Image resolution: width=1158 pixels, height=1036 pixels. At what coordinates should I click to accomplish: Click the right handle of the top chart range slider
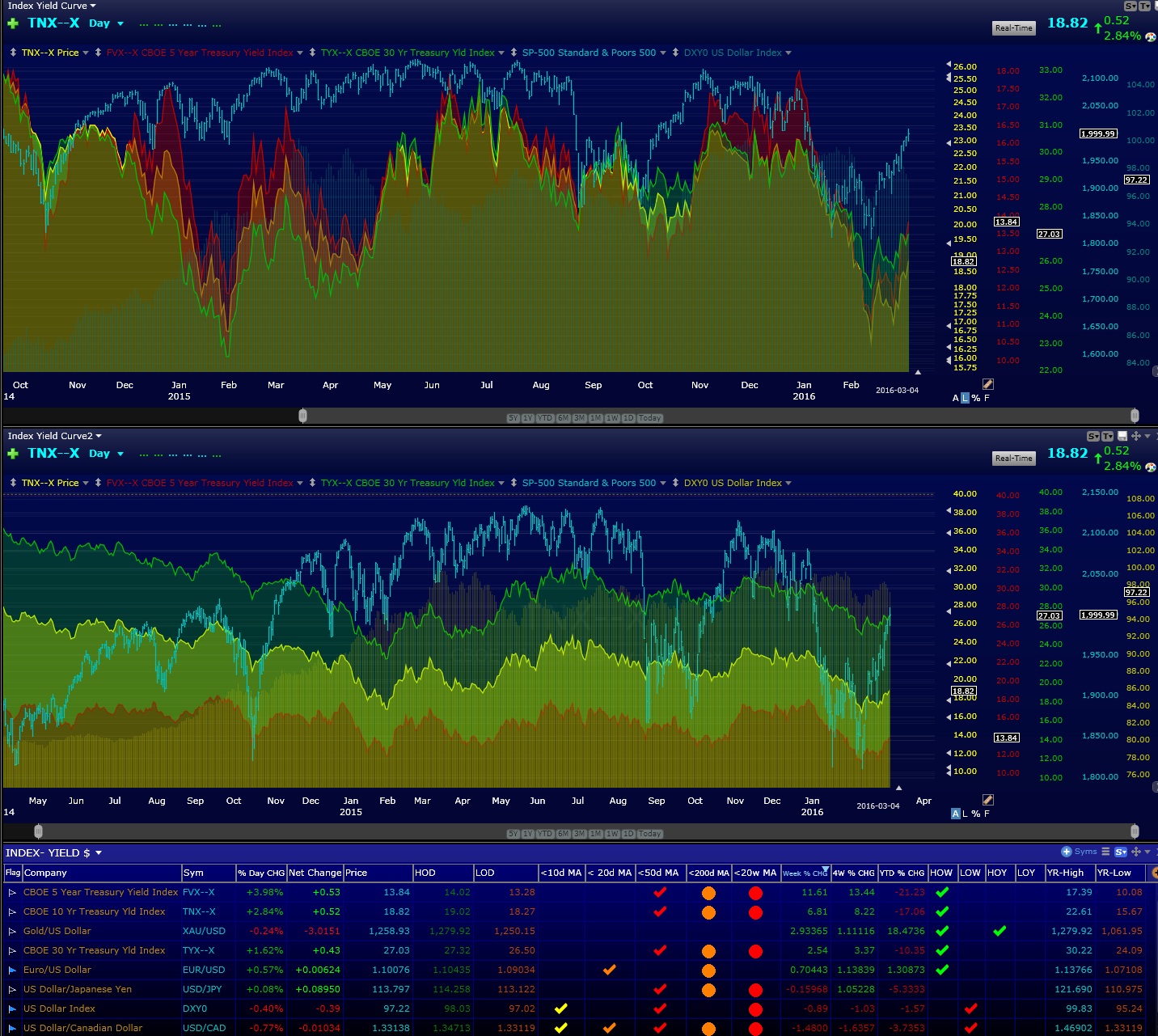coord(1135,416)
